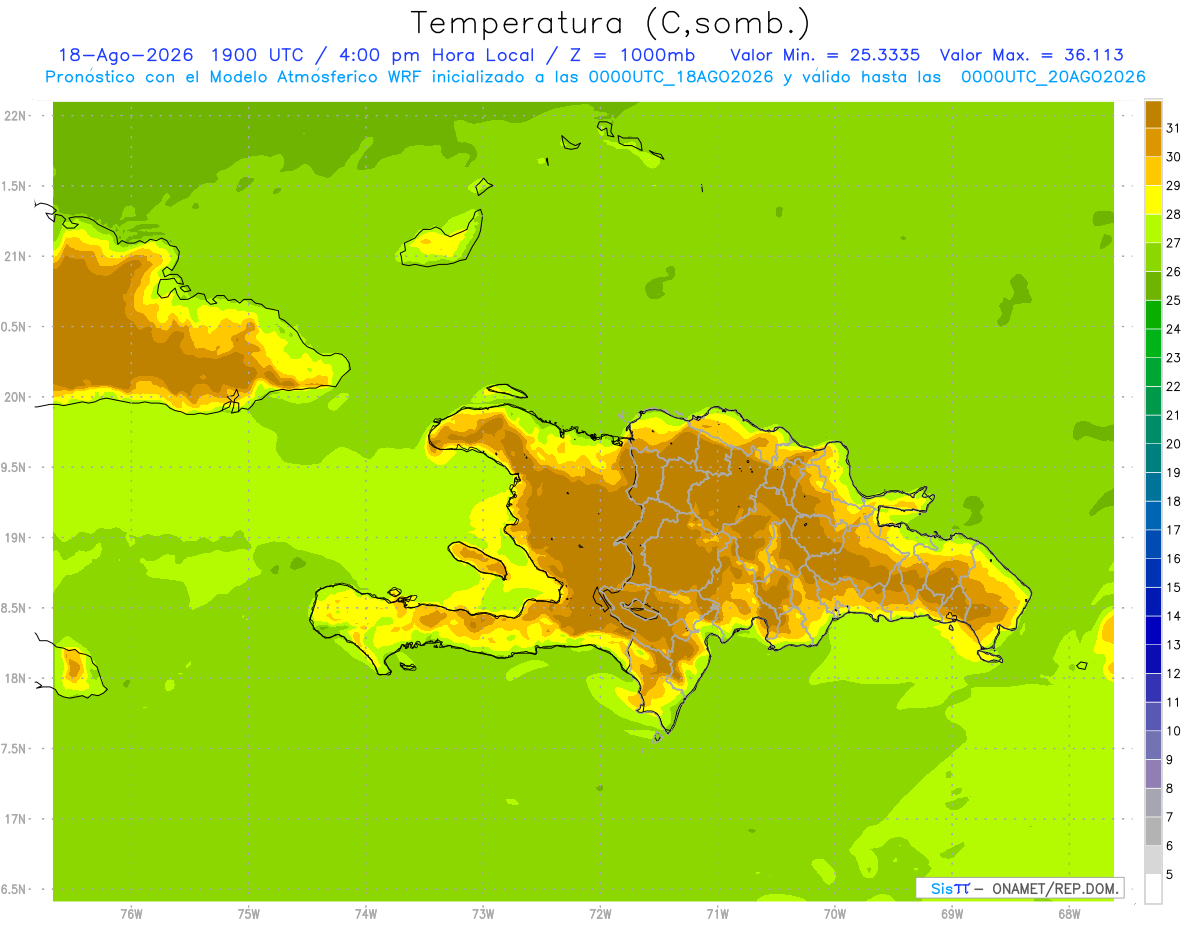Click the legend value "14"

coord(1173,616)
